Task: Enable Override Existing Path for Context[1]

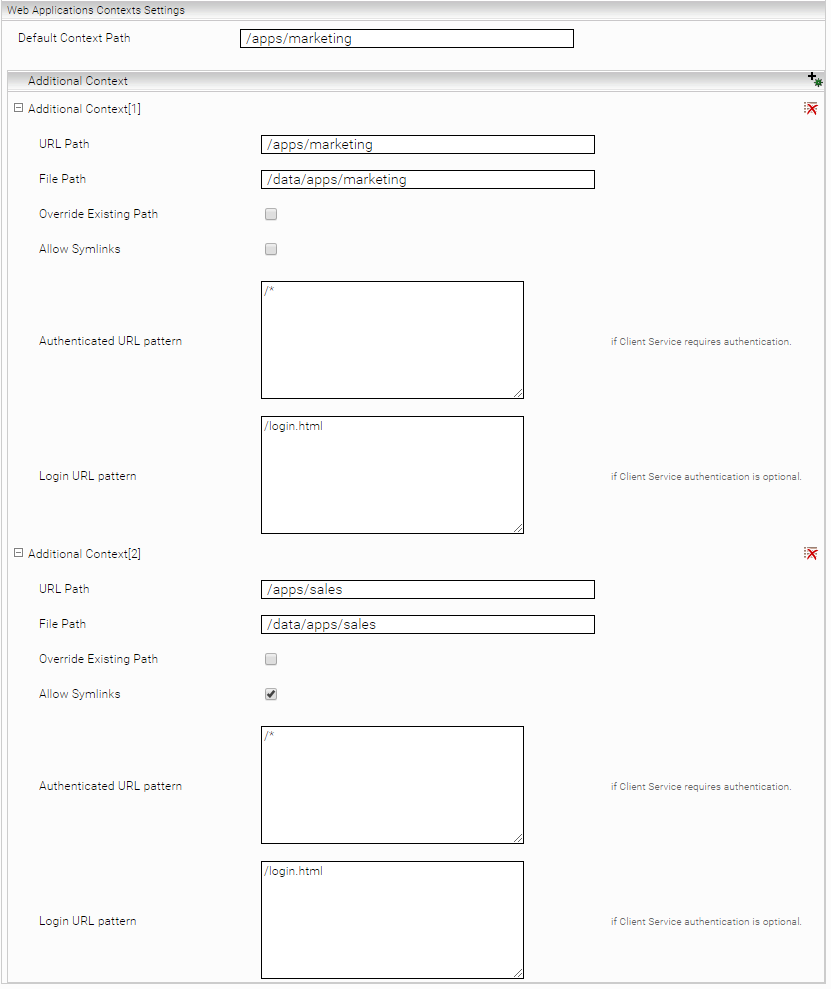Action: pos(271,214)
